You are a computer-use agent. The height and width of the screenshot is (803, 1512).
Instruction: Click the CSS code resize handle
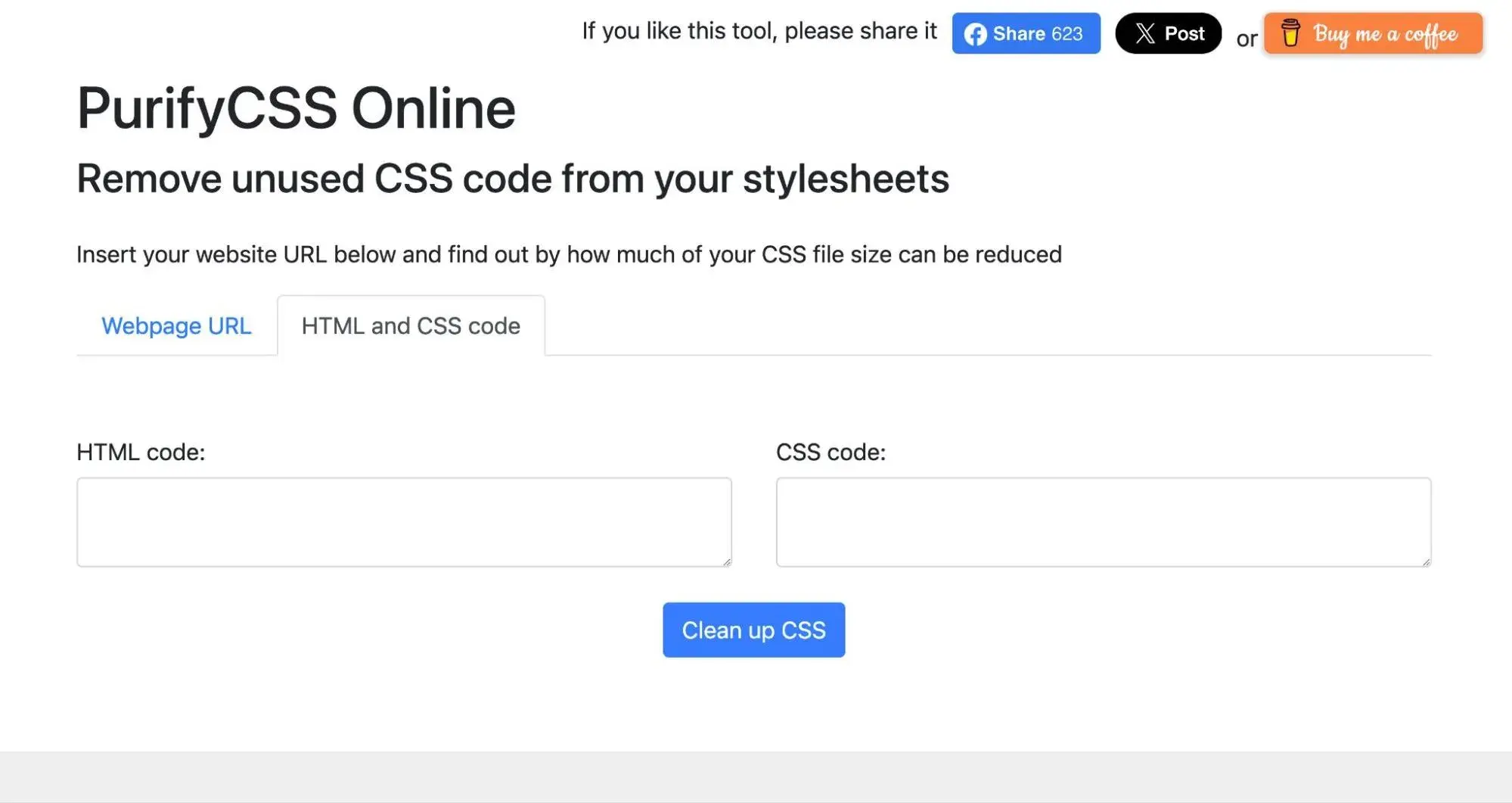click(x=1426, y=562)
